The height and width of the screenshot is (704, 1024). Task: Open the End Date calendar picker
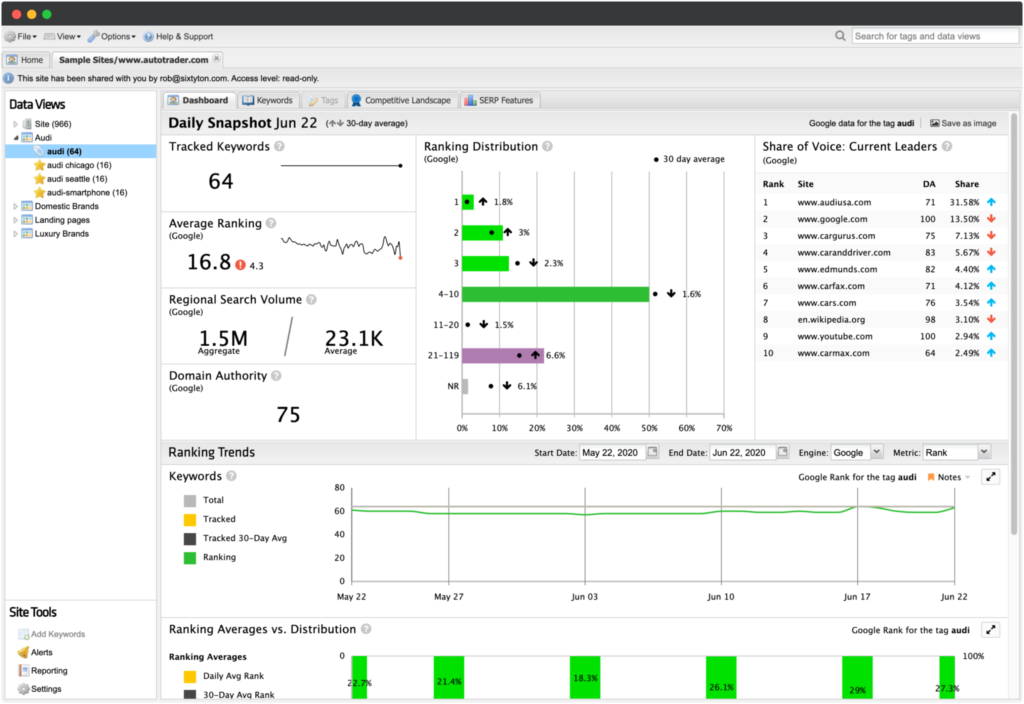point(782,452)
